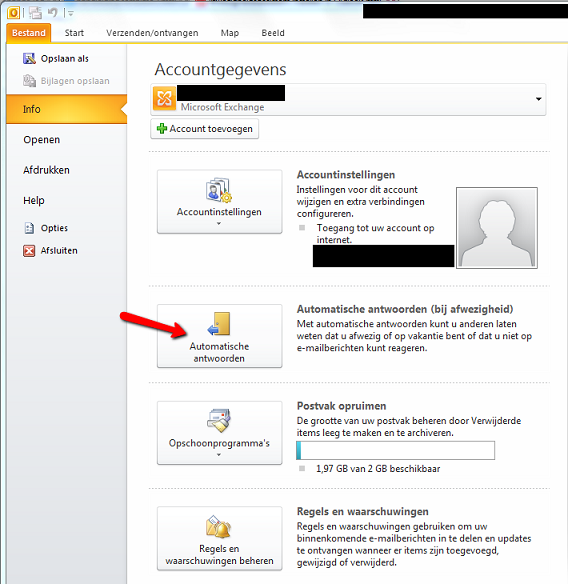Open Automatische antwoorden door icon button

point(219,336)
